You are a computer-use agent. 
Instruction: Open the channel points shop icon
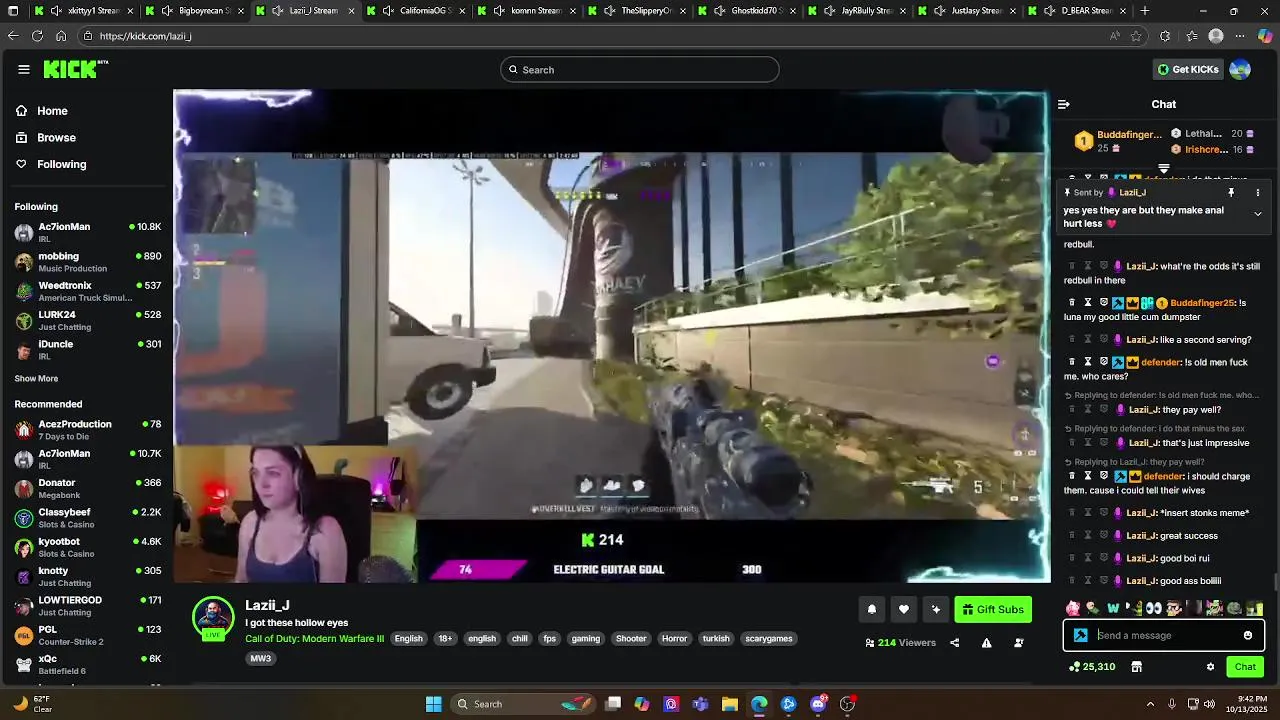pos(1136,667)
